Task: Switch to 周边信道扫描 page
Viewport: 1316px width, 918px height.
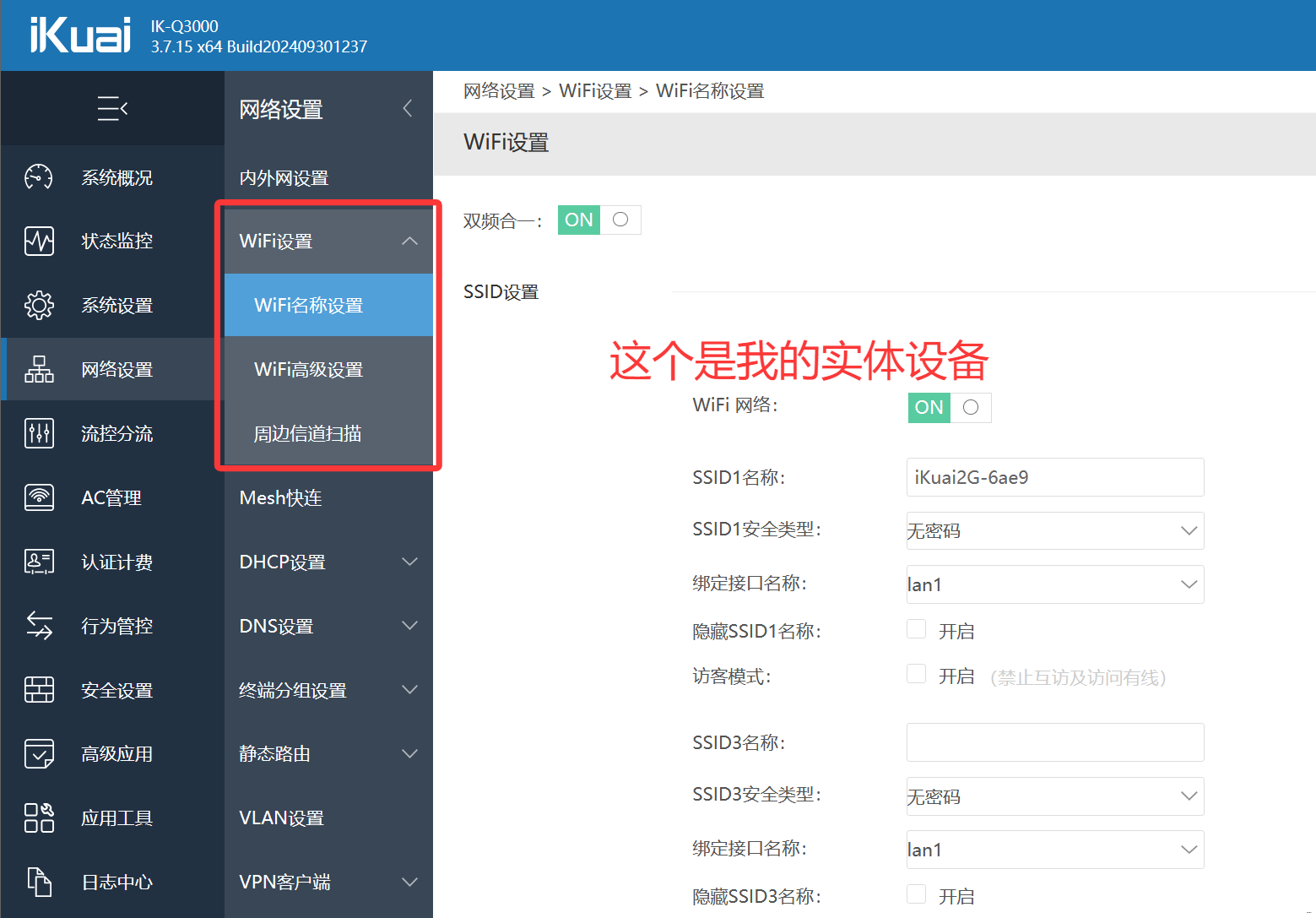Action: [x=307, y=433]
